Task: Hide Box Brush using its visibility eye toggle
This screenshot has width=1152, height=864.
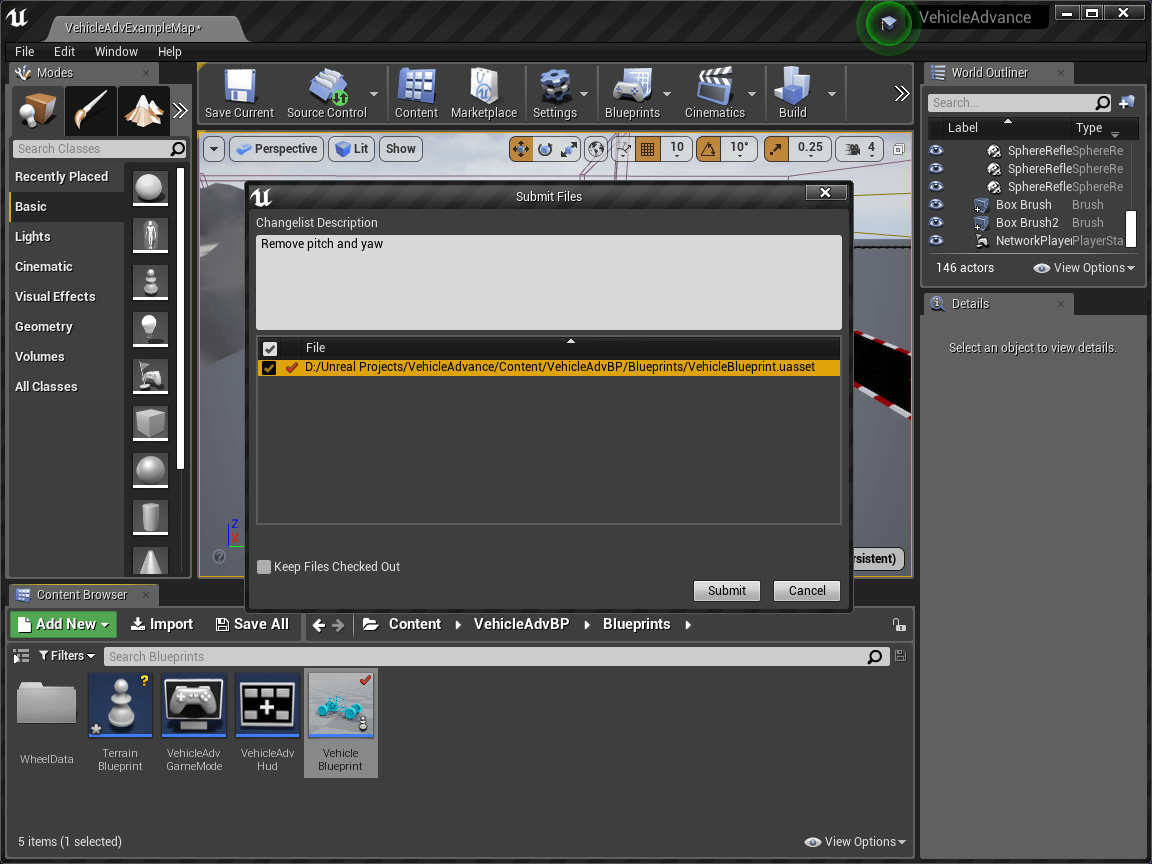Action: pyautogui.click(x=935, y=204)
